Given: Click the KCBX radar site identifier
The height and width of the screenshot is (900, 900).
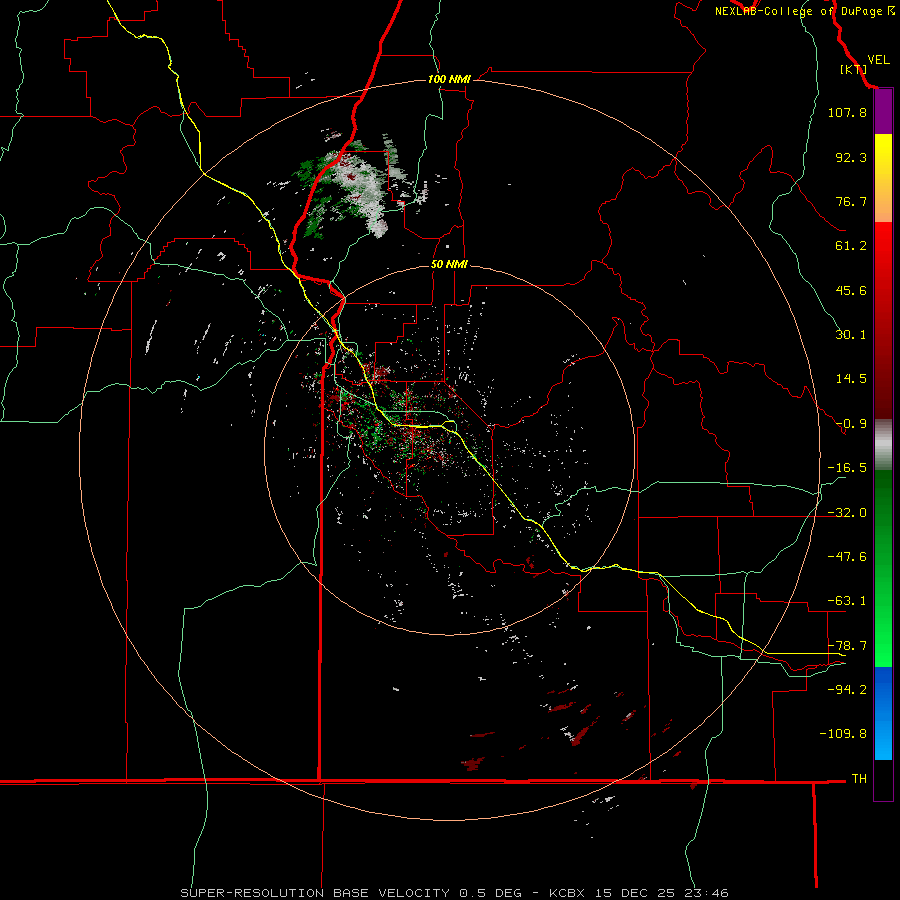Looking at the screenshot, I should [x=567, y=893].
